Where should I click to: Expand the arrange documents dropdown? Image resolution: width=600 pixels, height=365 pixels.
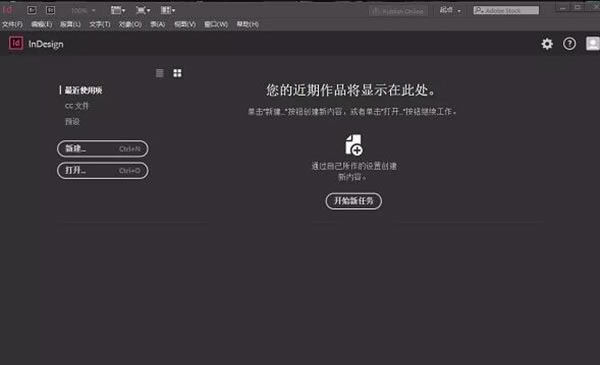[168, 10]
